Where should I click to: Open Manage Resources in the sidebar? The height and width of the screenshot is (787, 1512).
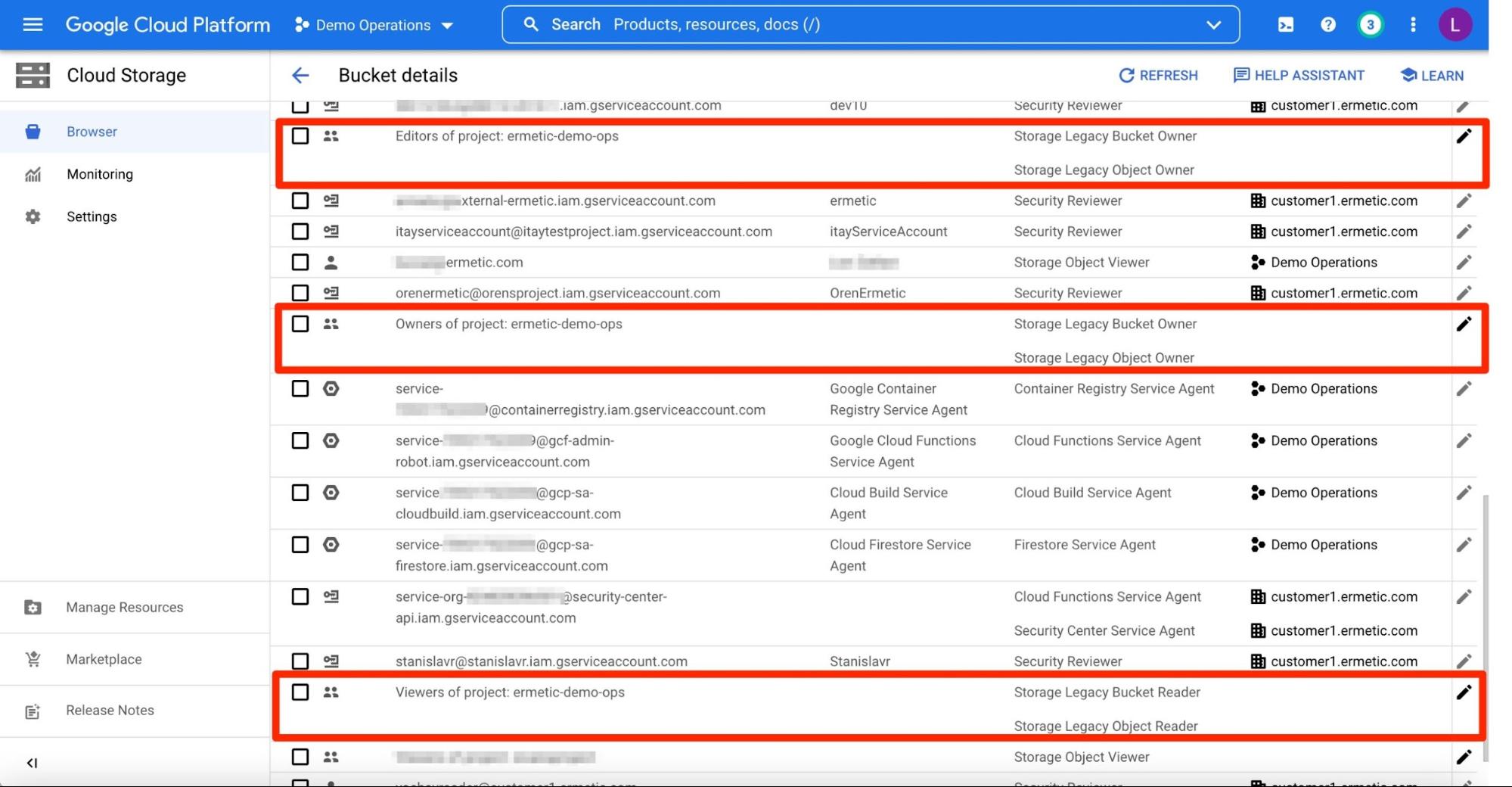135,608
